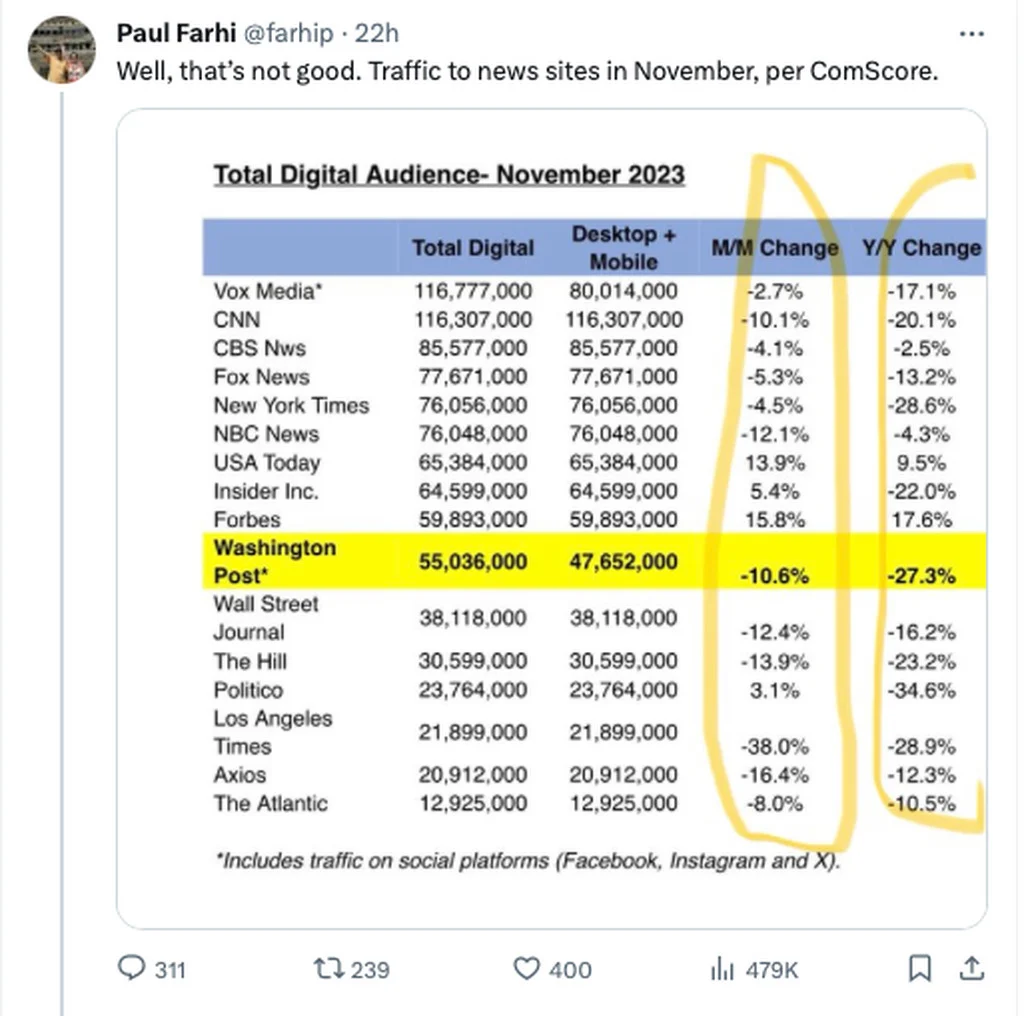Click the M/M Change column header in image

click(773, 248)
